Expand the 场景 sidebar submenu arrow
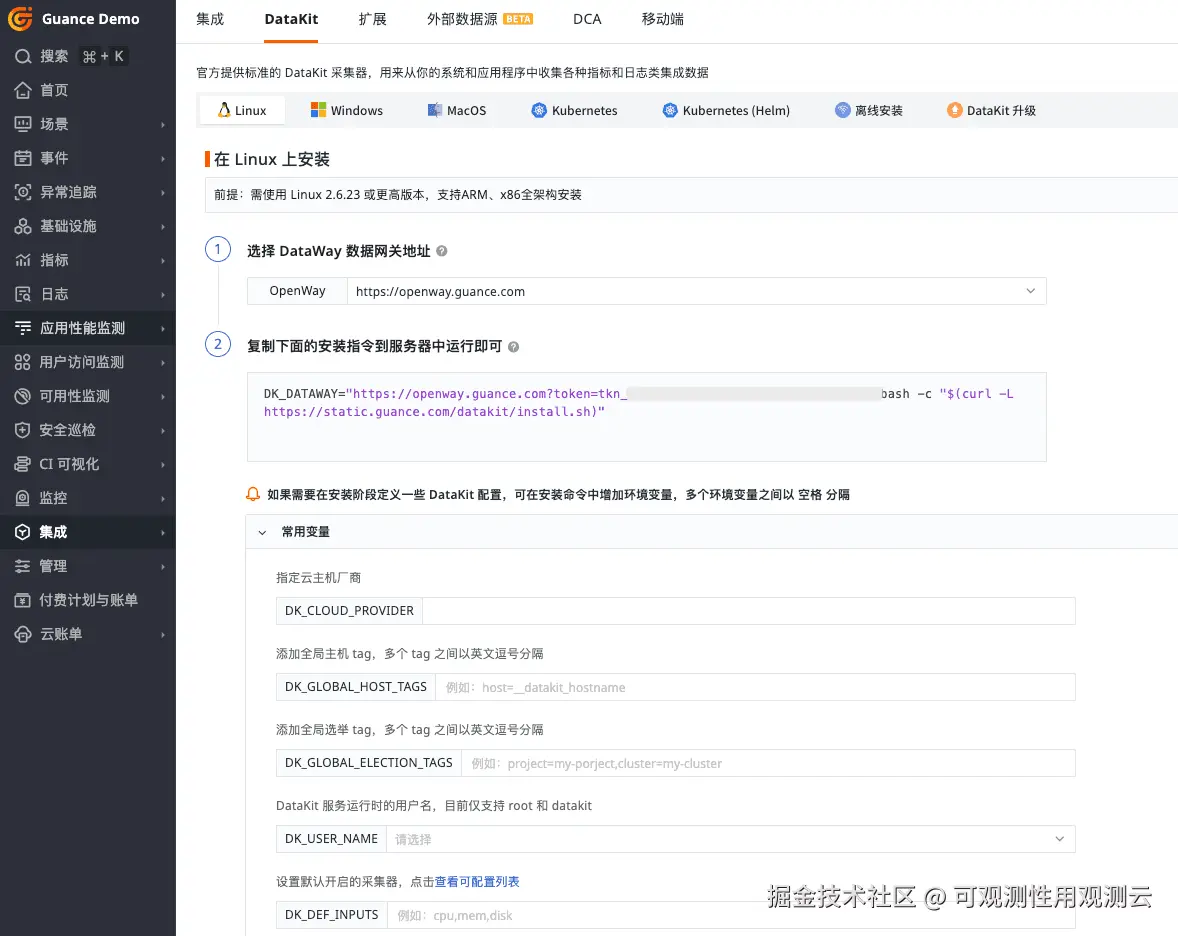1178x936 pixels. [162, 125]
